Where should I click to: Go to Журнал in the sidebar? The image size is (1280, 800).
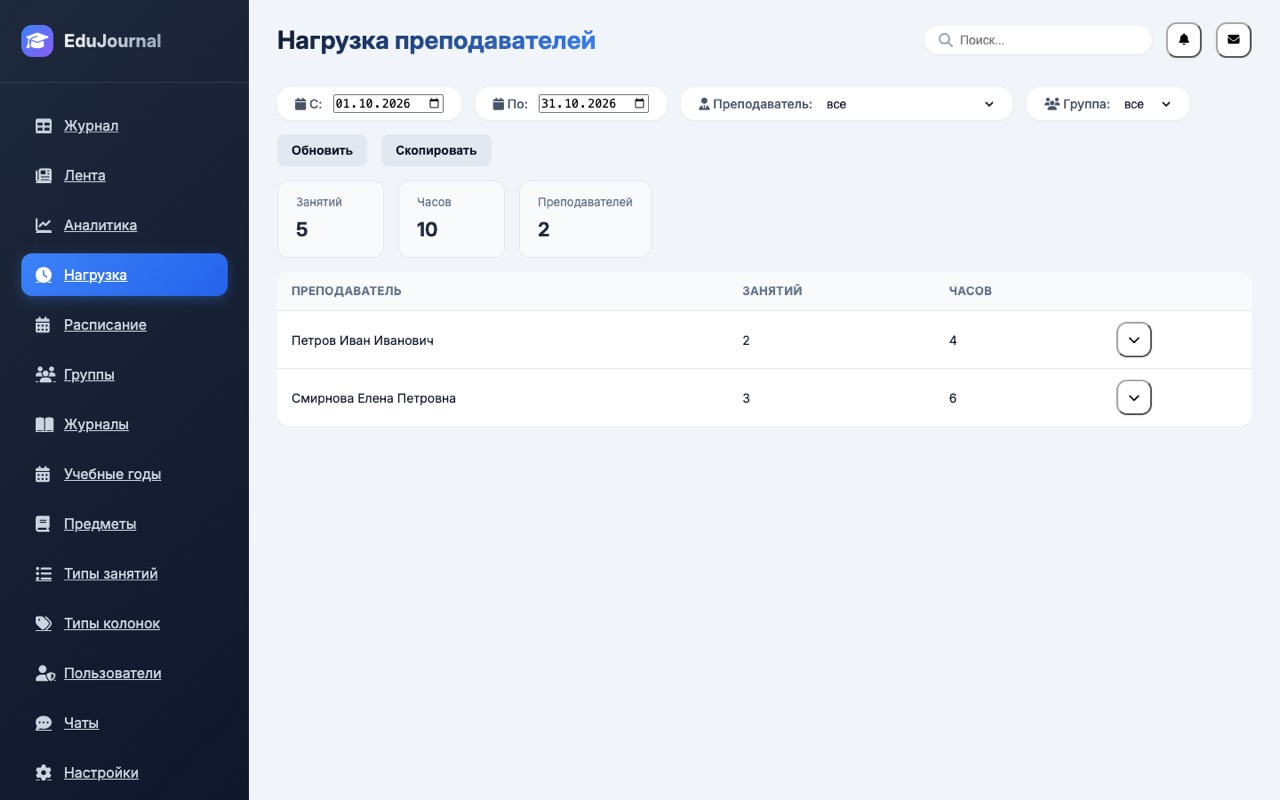pyautogui.click(x=124, y=126)
